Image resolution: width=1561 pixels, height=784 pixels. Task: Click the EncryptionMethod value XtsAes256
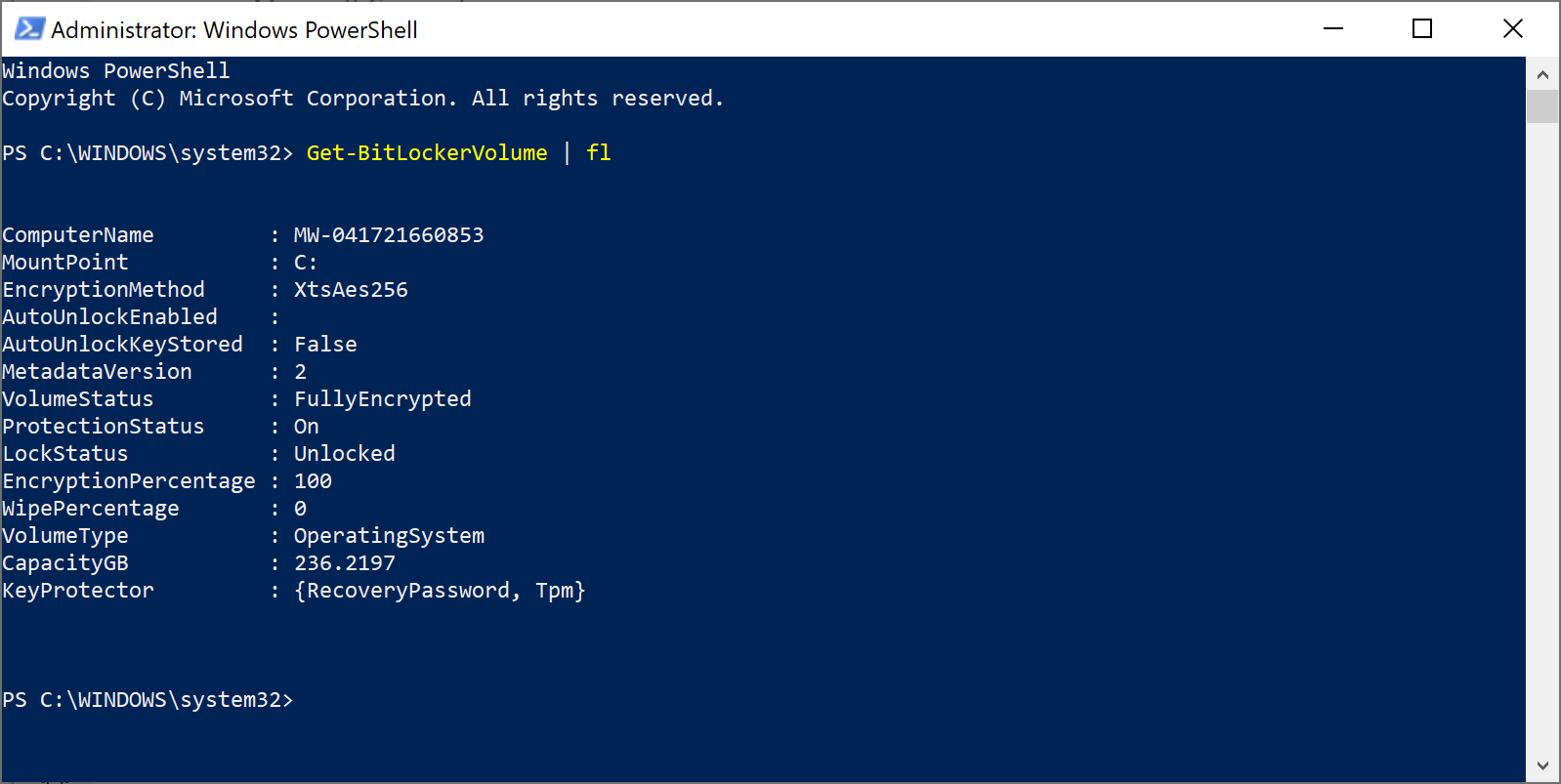(x=351, y=289)
